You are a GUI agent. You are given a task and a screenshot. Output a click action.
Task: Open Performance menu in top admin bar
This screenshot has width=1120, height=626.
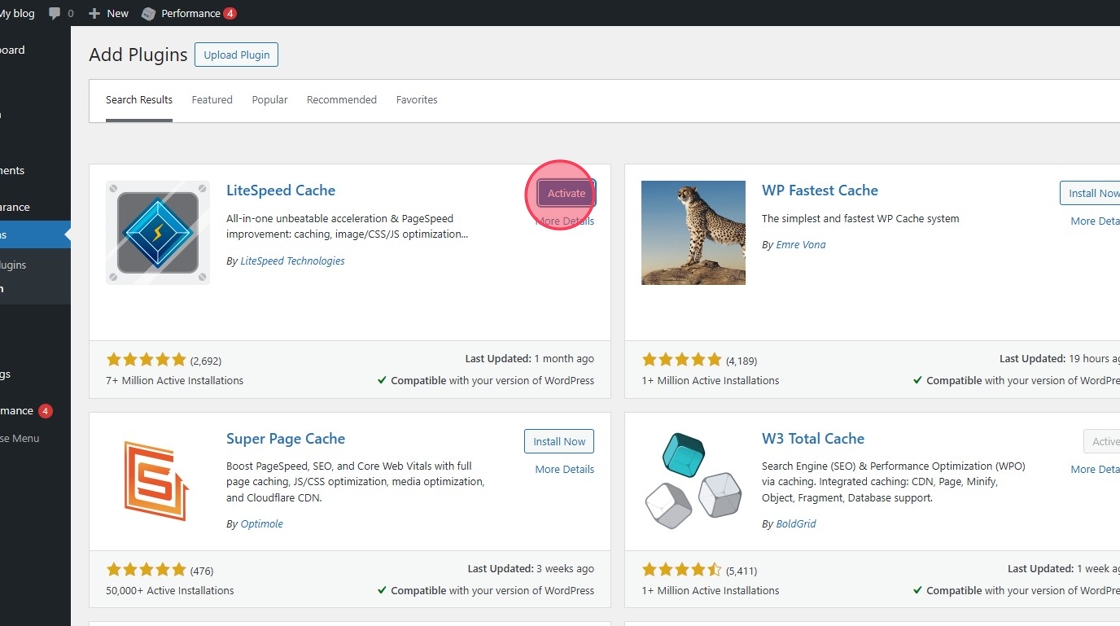(x=189, y=13)
